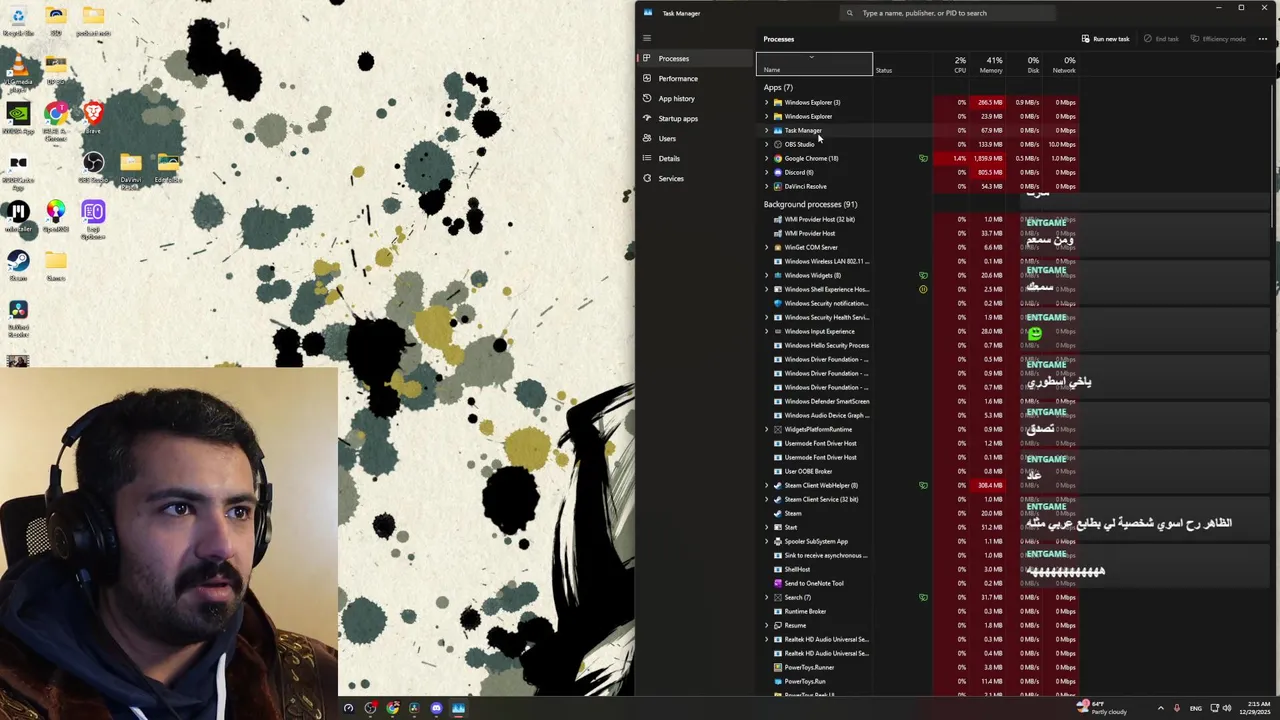Screen dimensions: 1280x720
Task: Click the End task button
Action: click(x=1161, y=39)
